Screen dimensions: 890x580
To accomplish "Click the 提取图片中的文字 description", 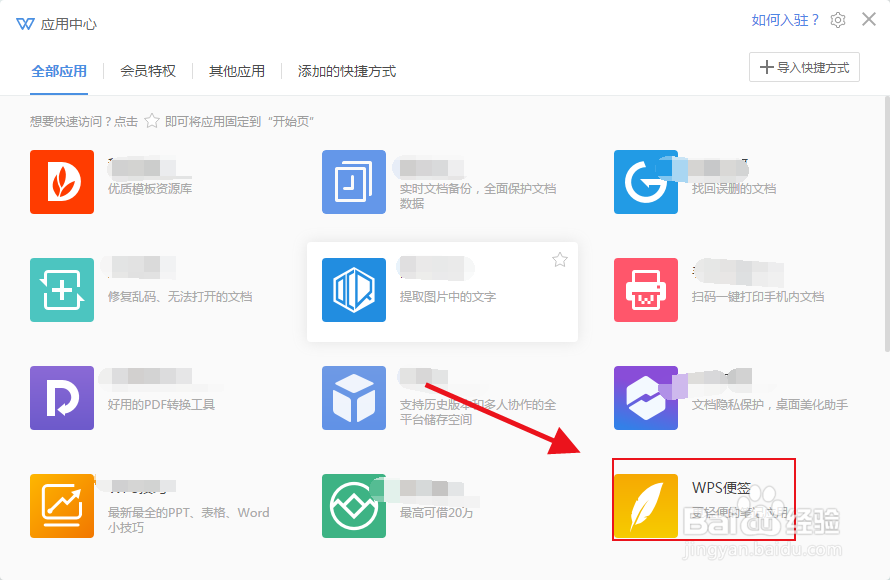I will point(448,297).
